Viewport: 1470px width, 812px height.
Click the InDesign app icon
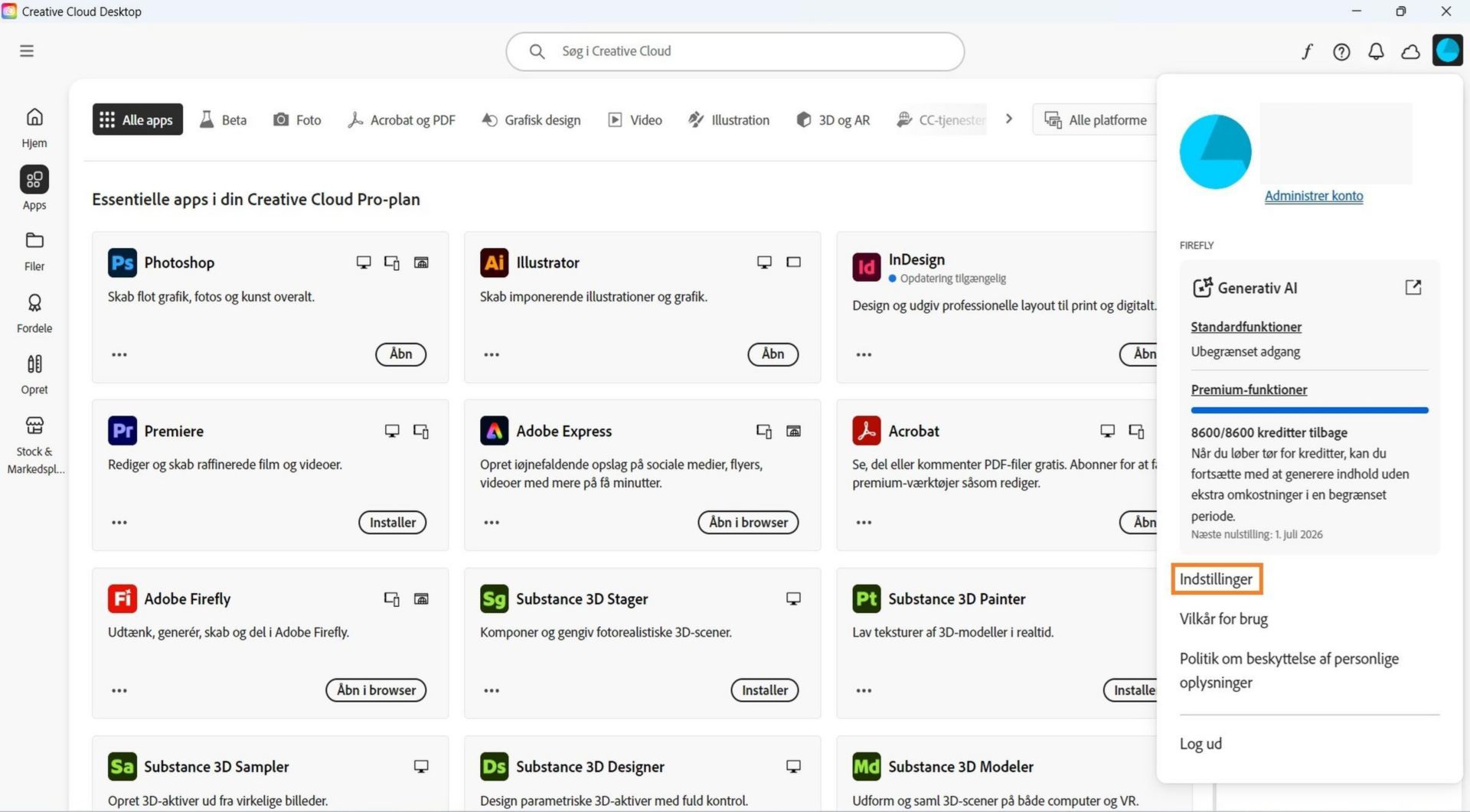[867, 267]
